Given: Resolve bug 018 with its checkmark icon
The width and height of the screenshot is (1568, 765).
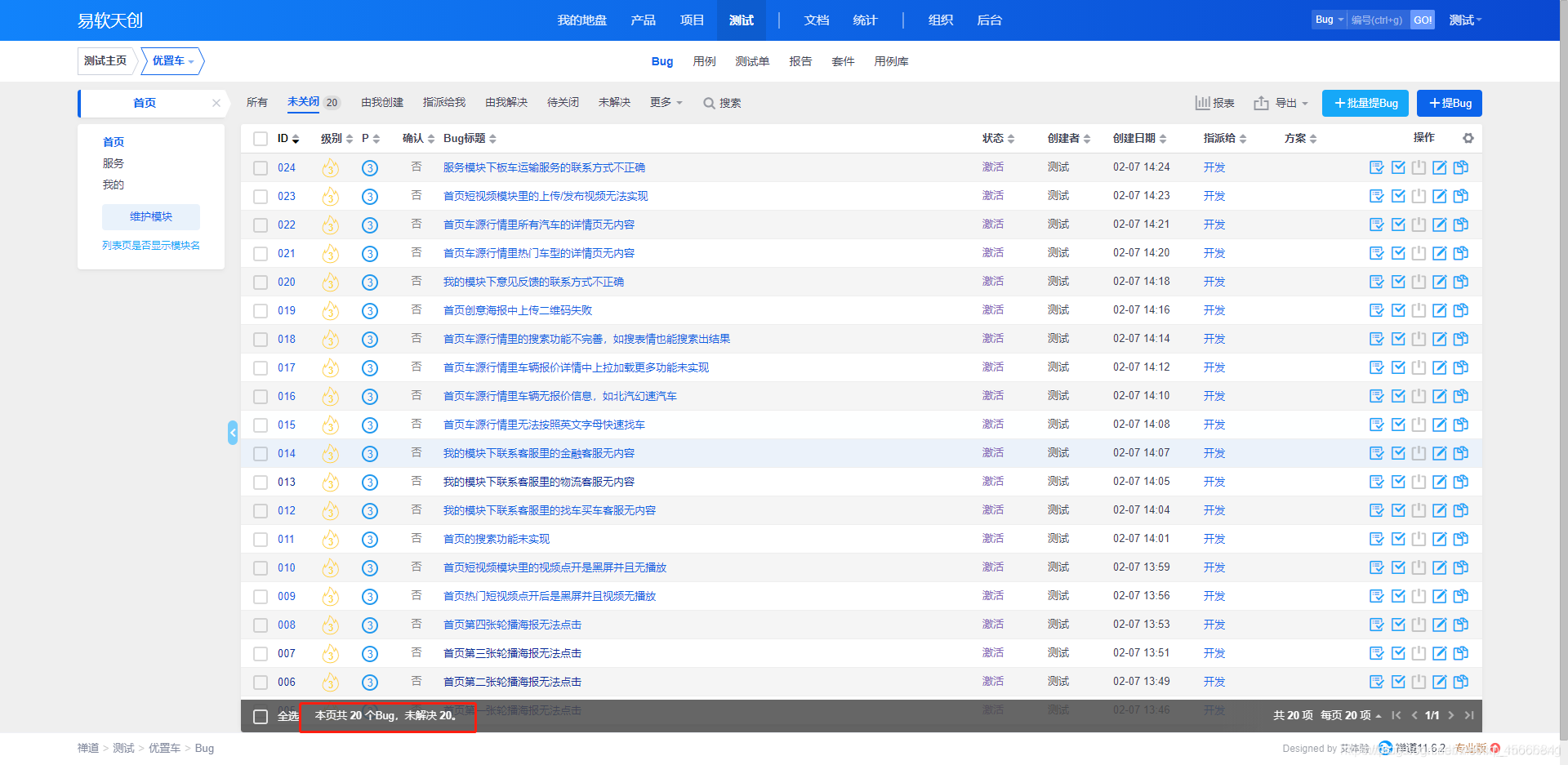Looking at the screenshot, I should click(1398, 339).
